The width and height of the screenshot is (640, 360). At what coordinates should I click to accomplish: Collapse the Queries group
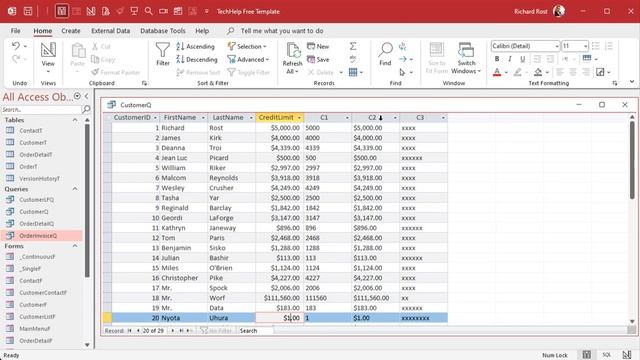[75, 189]
